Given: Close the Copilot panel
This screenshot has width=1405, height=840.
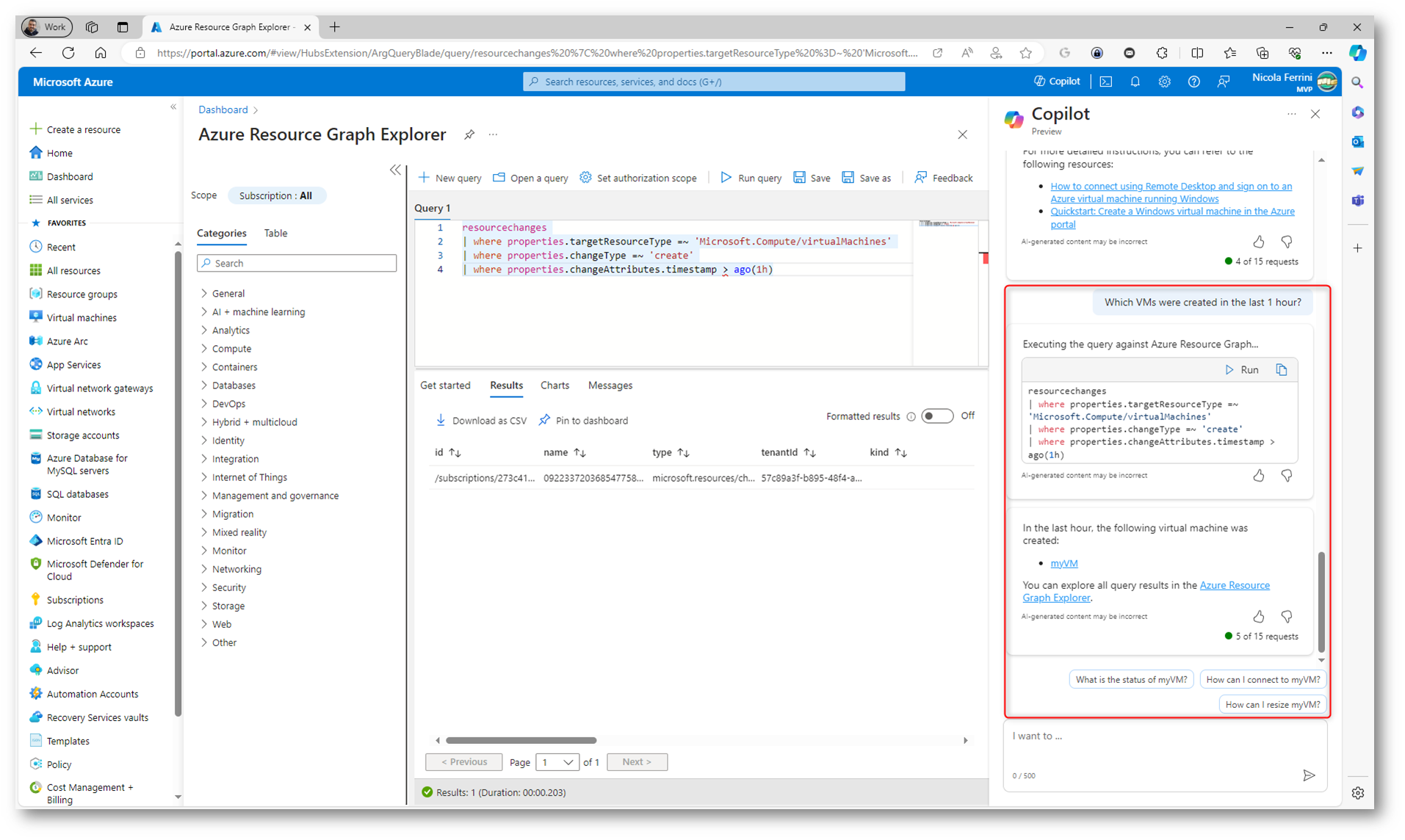Looking at the screenshot, I should pos(1315,115).
